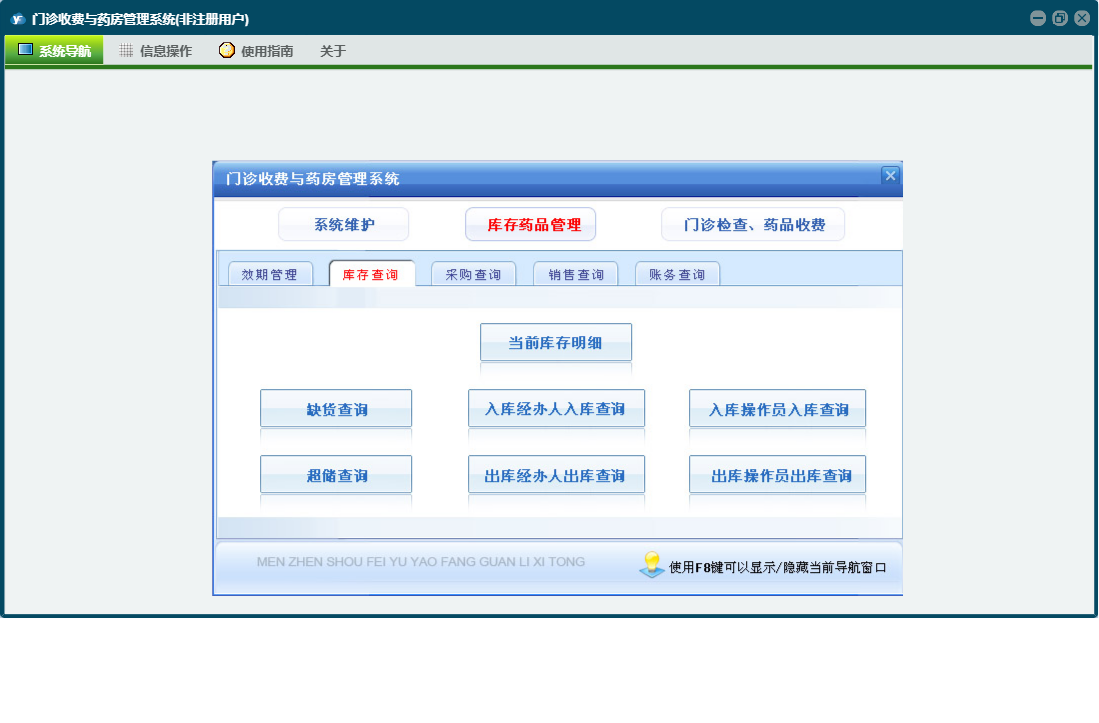Open the 系统导航 menu

[54, 50]
